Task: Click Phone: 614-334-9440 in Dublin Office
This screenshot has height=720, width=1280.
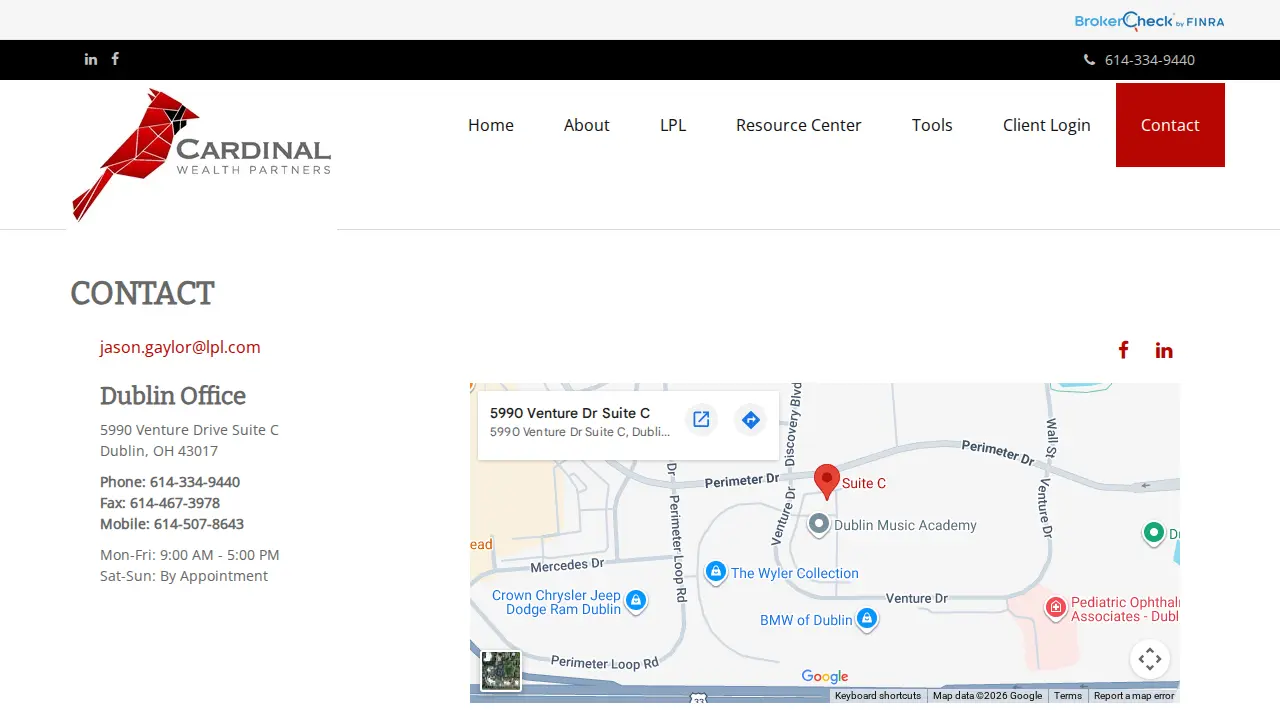Action: pos(170,482)
